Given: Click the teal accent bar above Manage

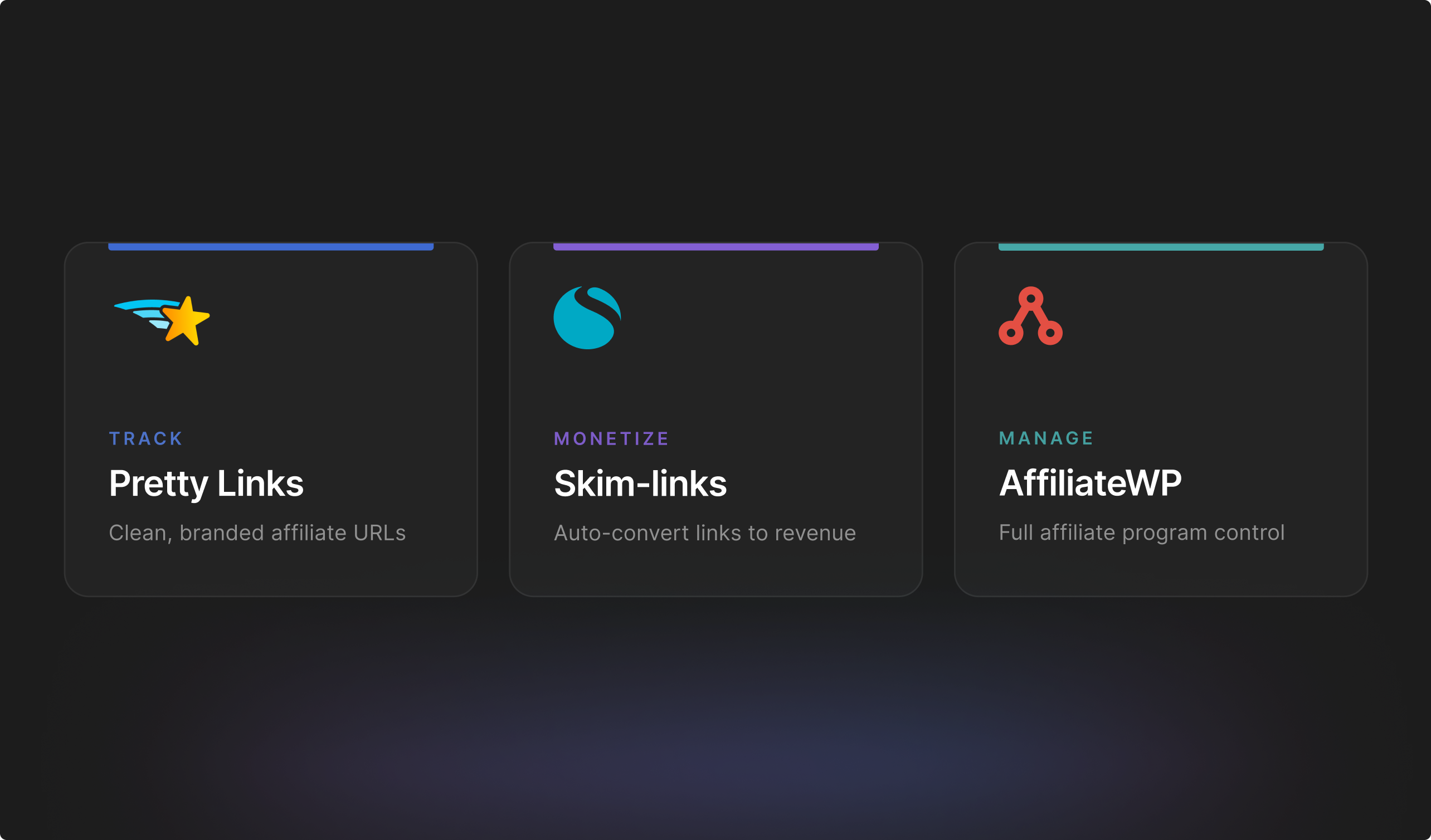Looking at the screenshot, I should [x=1161, y=247].
